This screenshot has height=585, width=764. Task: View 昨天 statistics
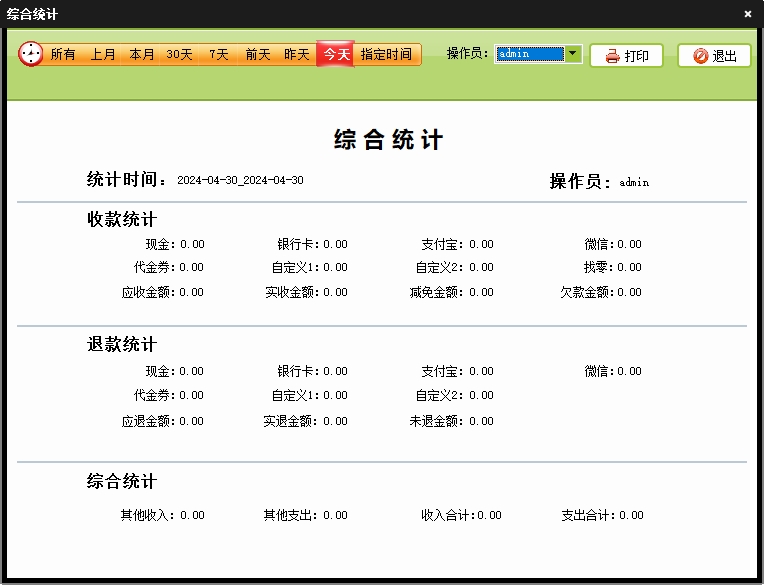point(296,55)
